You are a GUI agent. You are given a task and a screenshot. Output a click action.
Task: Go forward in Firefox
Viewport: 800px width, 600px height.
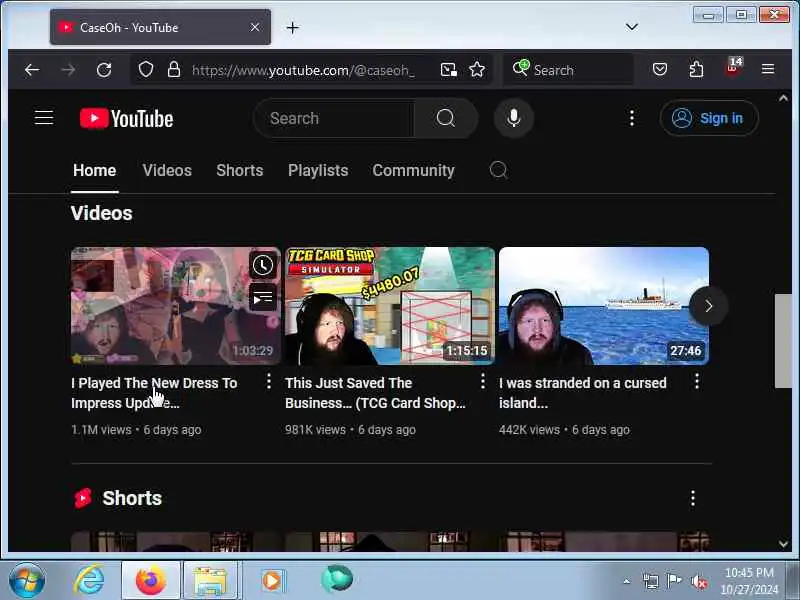tap(68, 69)
